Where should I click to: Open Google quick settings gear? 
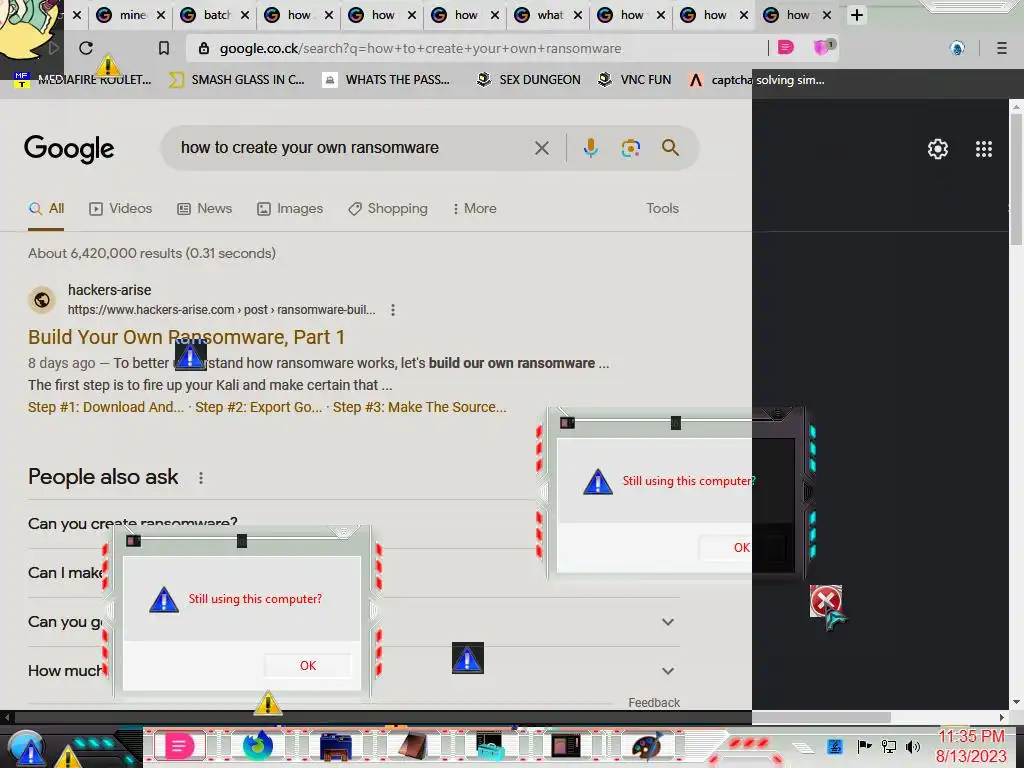point(938,149)
